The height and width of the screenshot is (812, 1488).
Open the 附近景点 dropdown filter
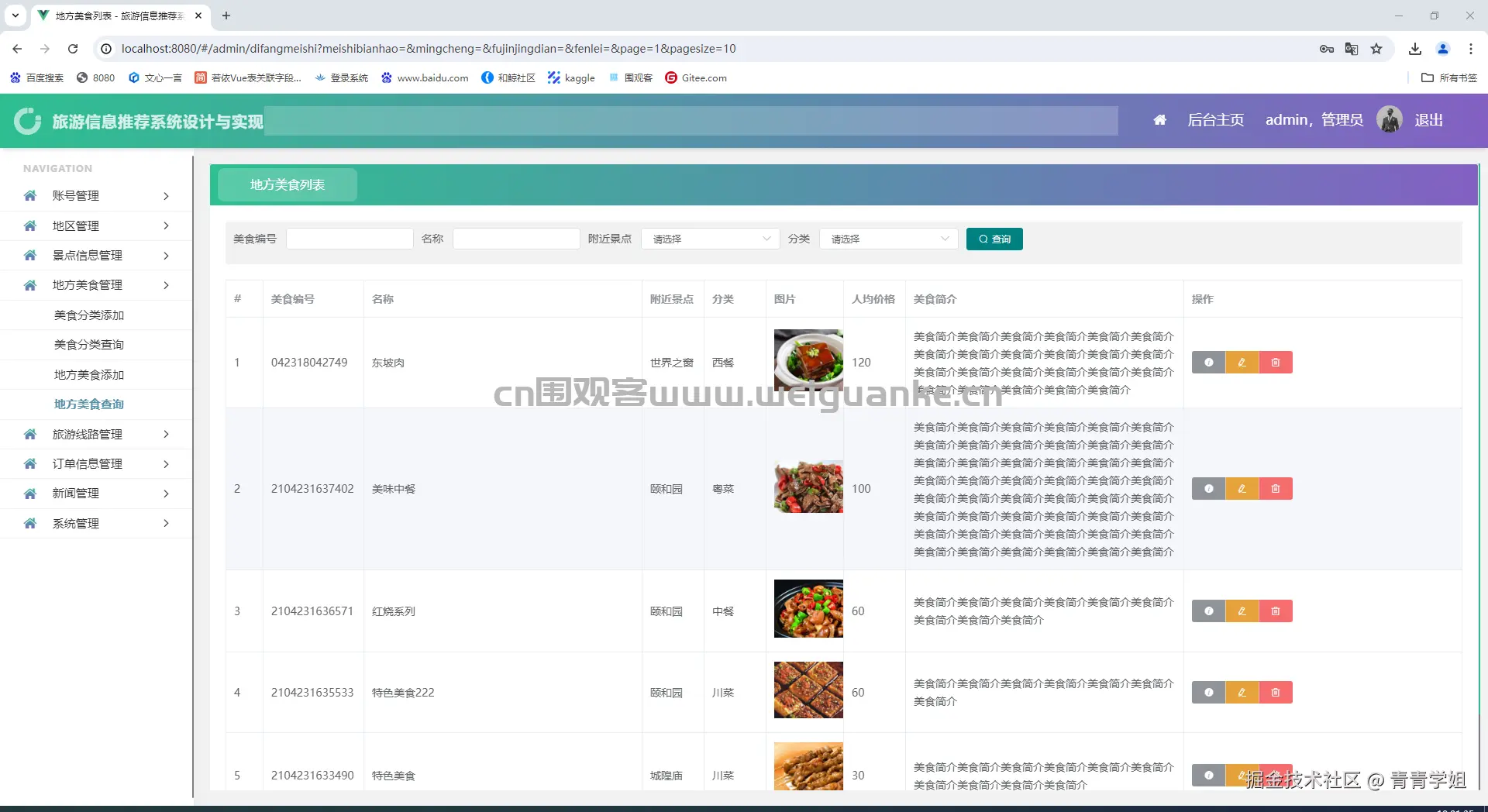point(710,239)
